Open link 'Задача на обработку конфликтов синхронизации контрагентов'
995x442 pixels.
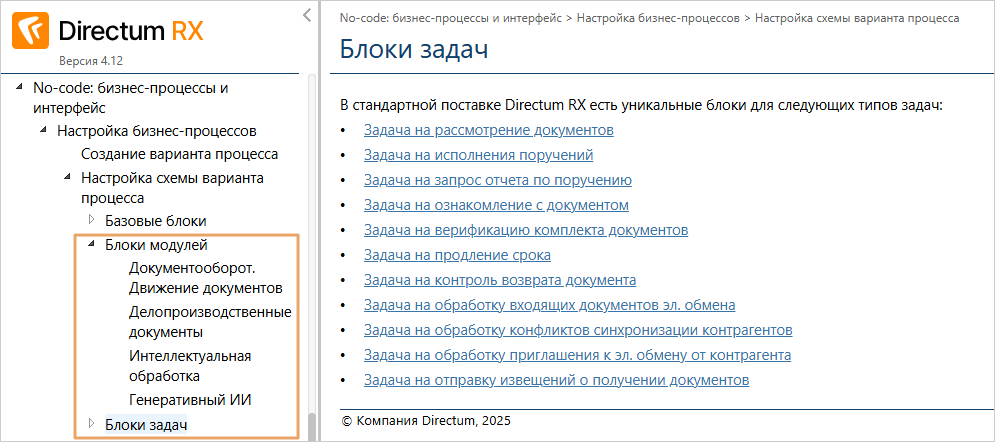point(578,330)
